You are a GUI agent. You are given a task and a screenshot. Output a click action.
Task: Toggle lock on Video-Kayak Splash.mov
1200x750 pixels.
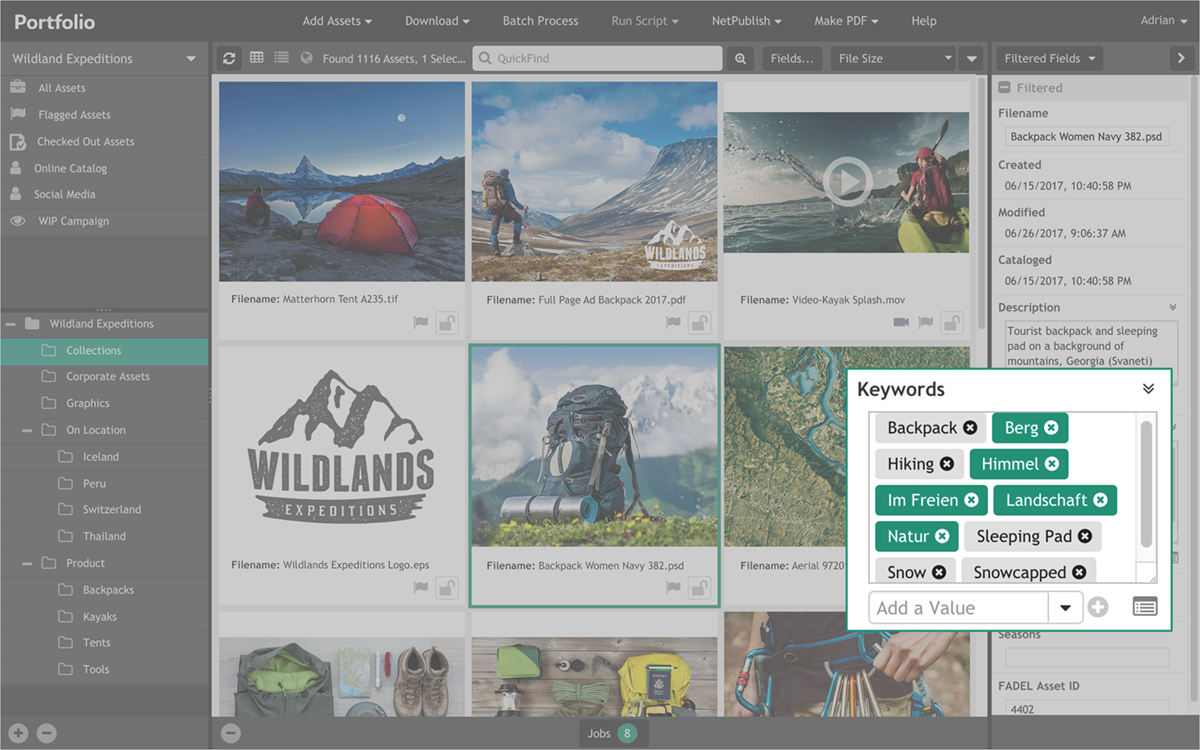click(951, 323)
